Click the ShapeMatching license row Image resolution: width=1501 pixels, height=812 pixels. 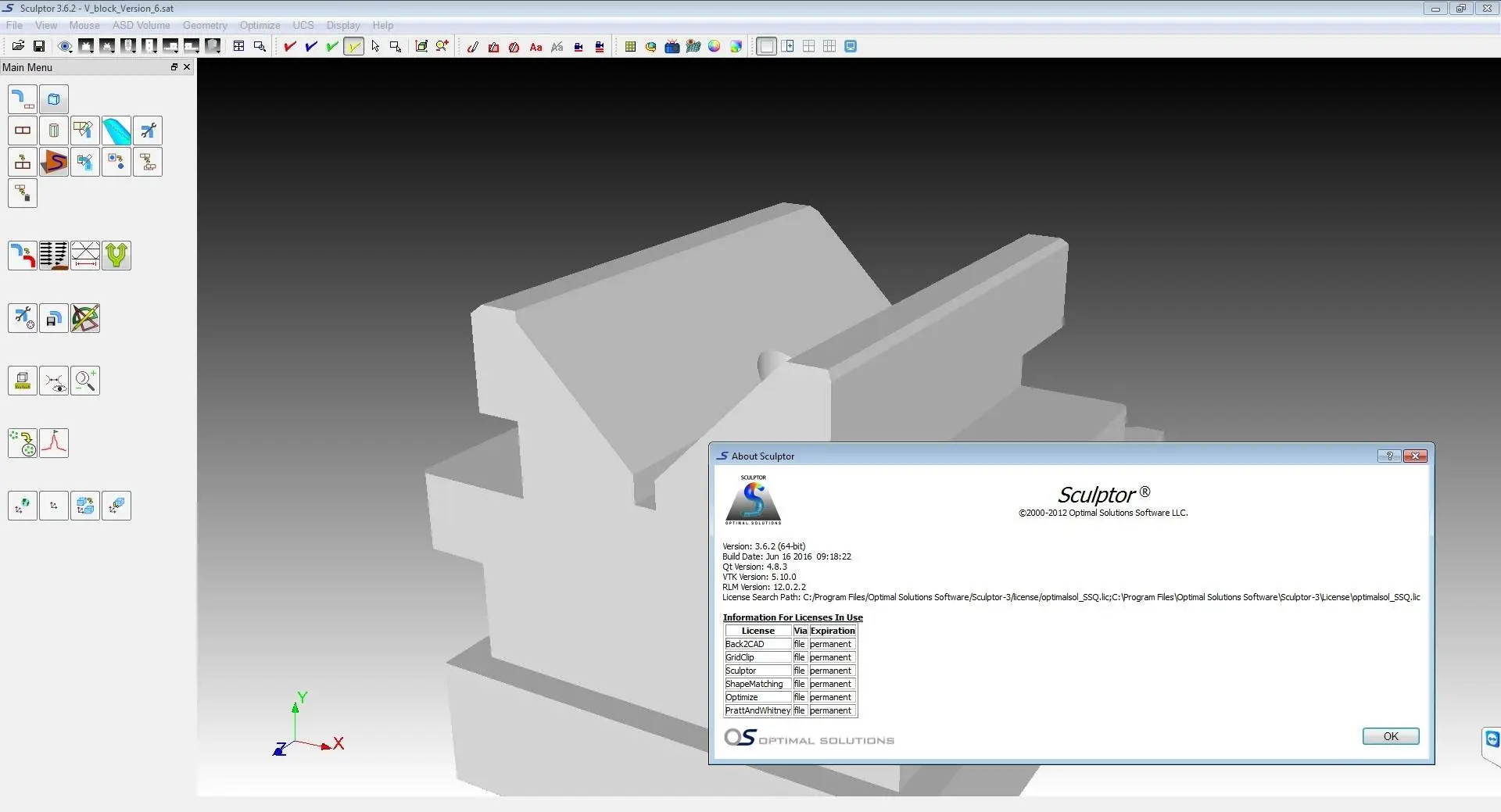click(790, 684)
